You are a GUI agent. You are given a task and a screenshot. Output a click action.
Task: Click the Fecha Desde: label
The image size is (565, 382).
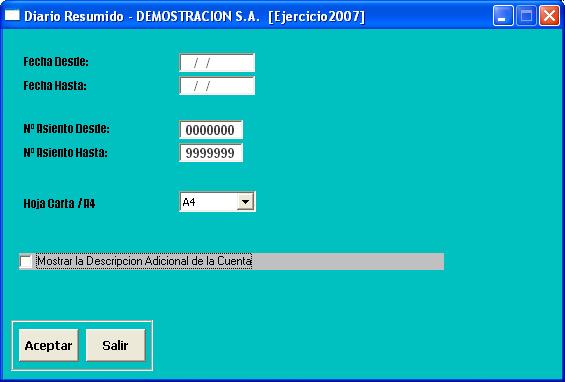click(56, 62)
